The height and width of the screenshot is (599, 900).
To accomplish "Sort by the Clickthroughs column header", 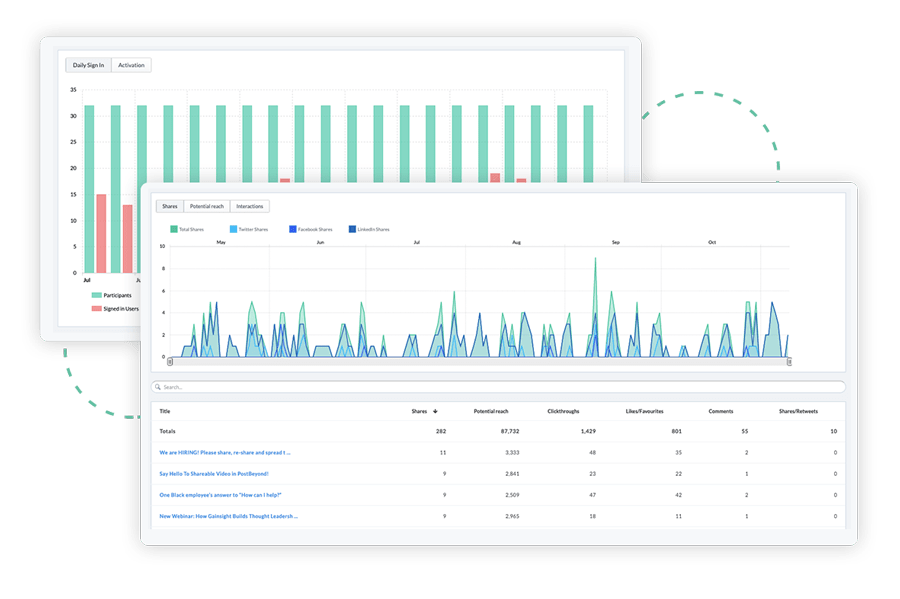I will (563, 411).
